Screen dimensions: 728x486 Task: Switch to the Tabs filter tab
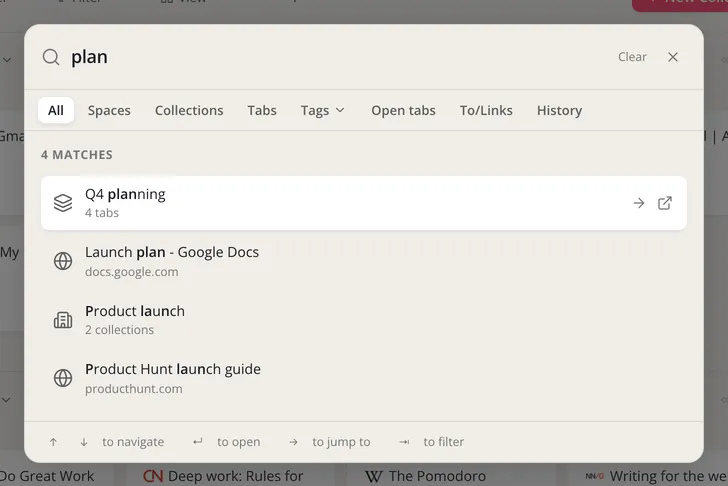262,110
